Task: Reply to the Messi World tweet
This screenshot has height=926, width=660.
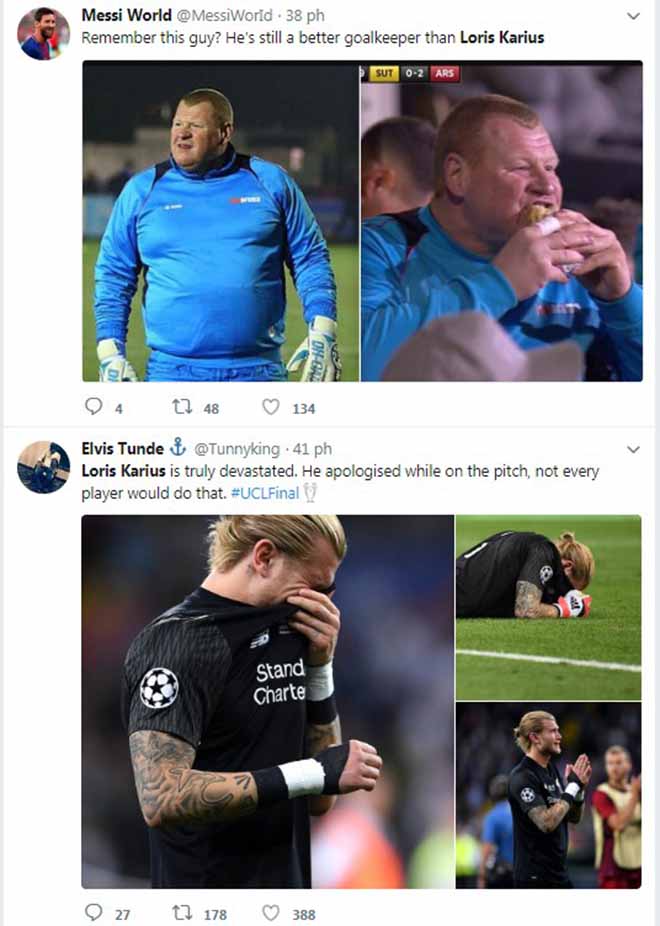Action: pos(94,407)
